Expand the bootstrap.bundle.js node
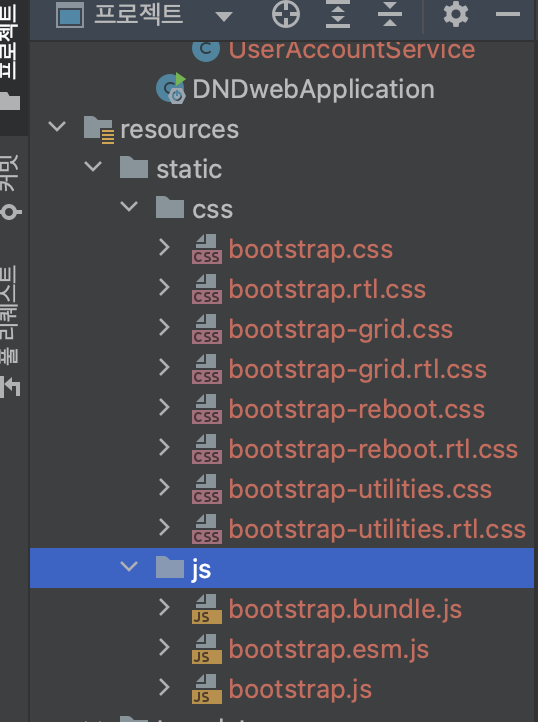 click(x=164, y=608)
